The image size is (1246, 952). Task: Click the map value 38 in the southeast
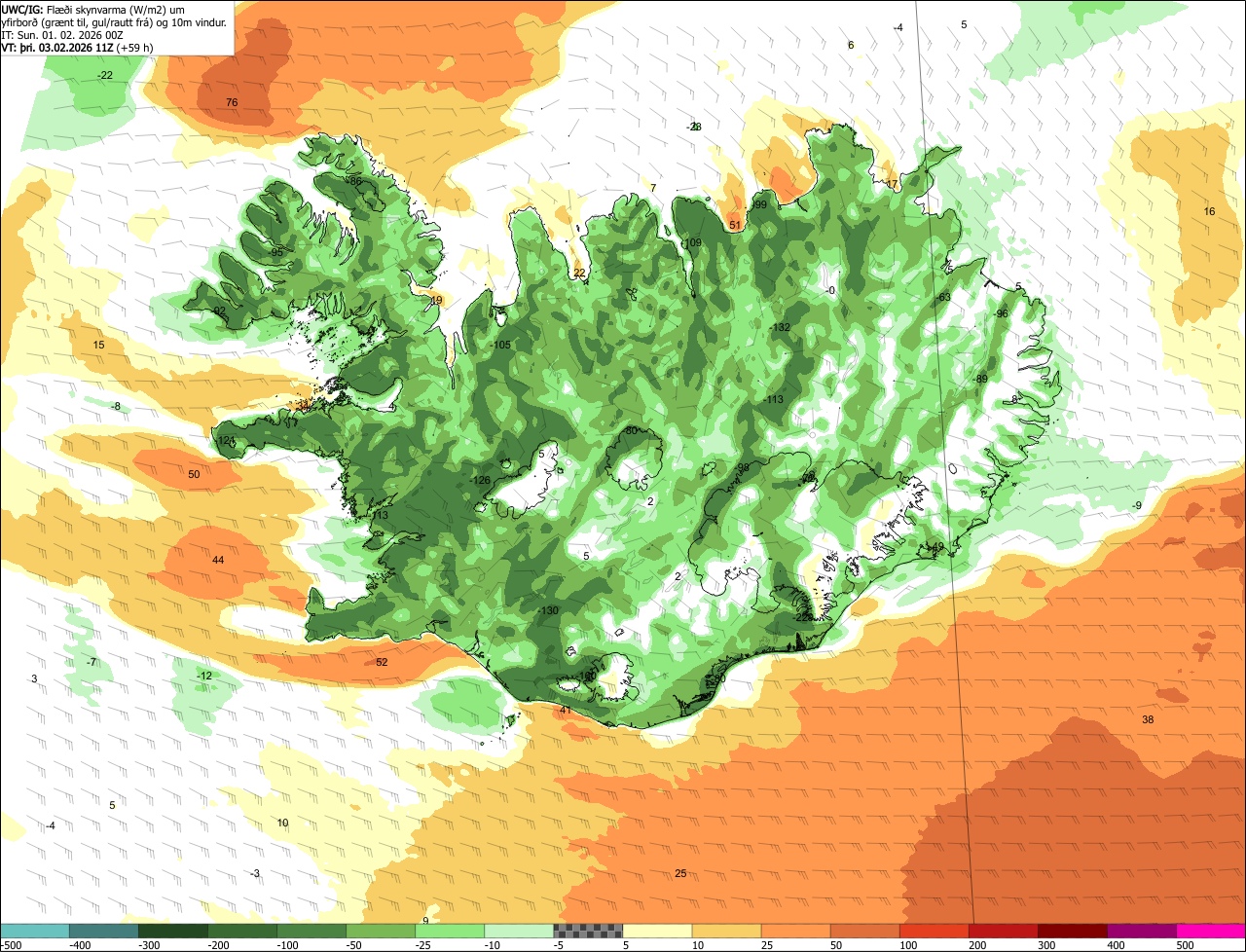[1148, 719]
